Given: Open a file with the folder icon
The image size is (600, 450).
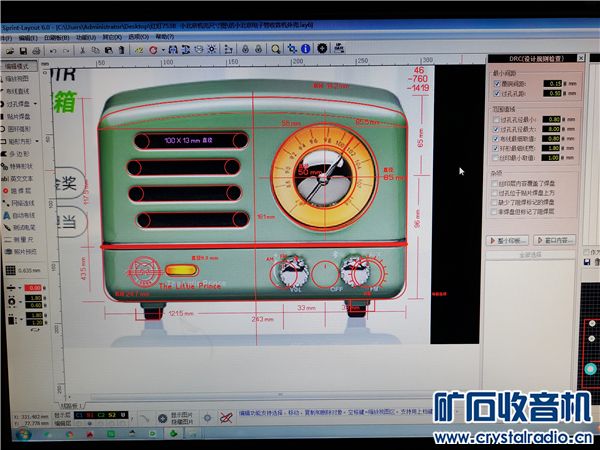Looking at the screenshot, I should [10, 51].
